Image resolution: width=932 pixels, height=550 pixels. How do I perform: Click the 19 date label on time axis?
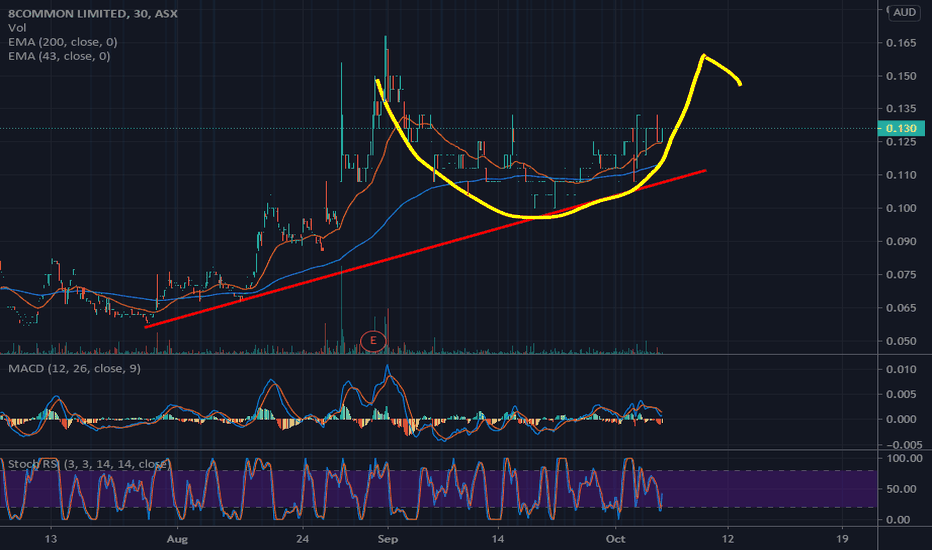coord(842,539)
